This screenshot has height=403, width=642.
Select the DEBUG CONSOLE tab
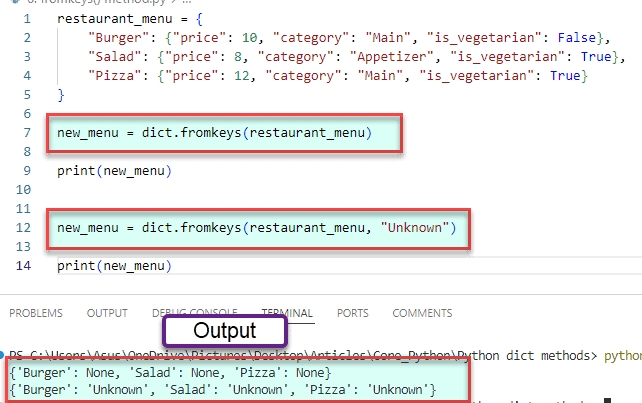[194, 313]
